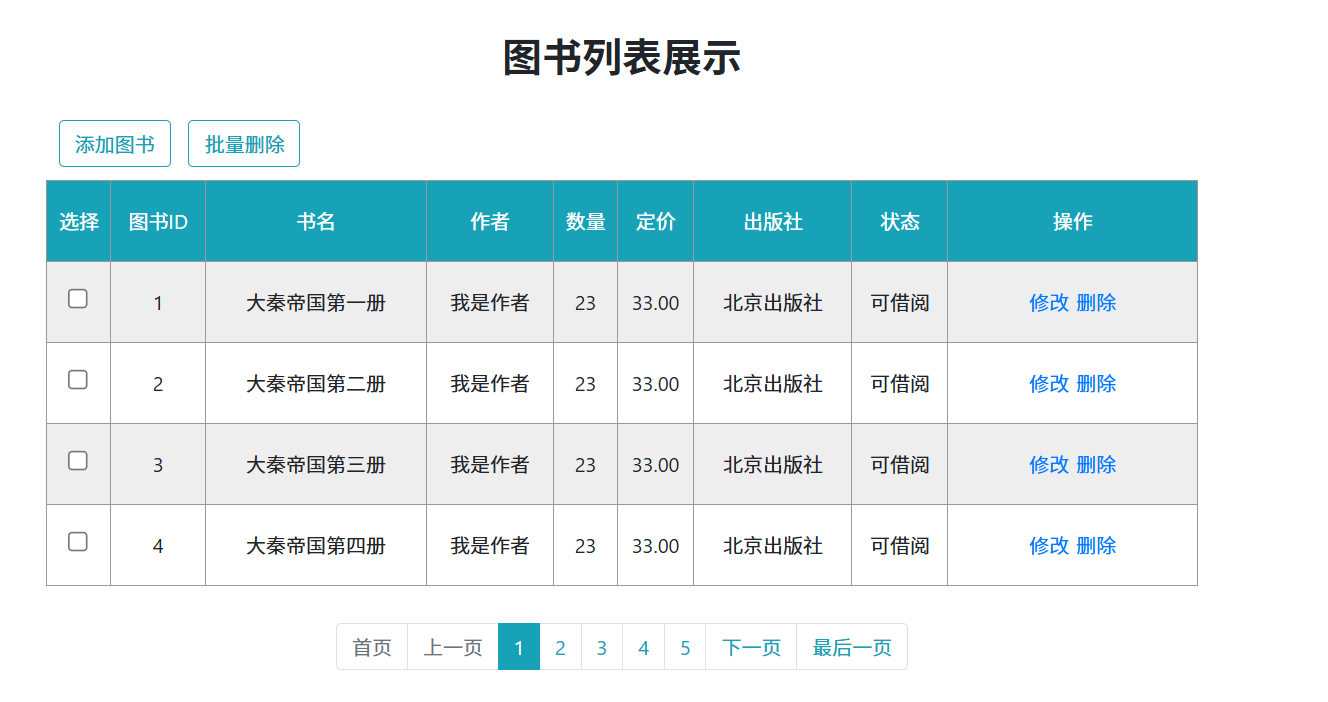Remove book ID 3 with 删除
This screenshot has height=702, width=1328.
point(1096,465)
